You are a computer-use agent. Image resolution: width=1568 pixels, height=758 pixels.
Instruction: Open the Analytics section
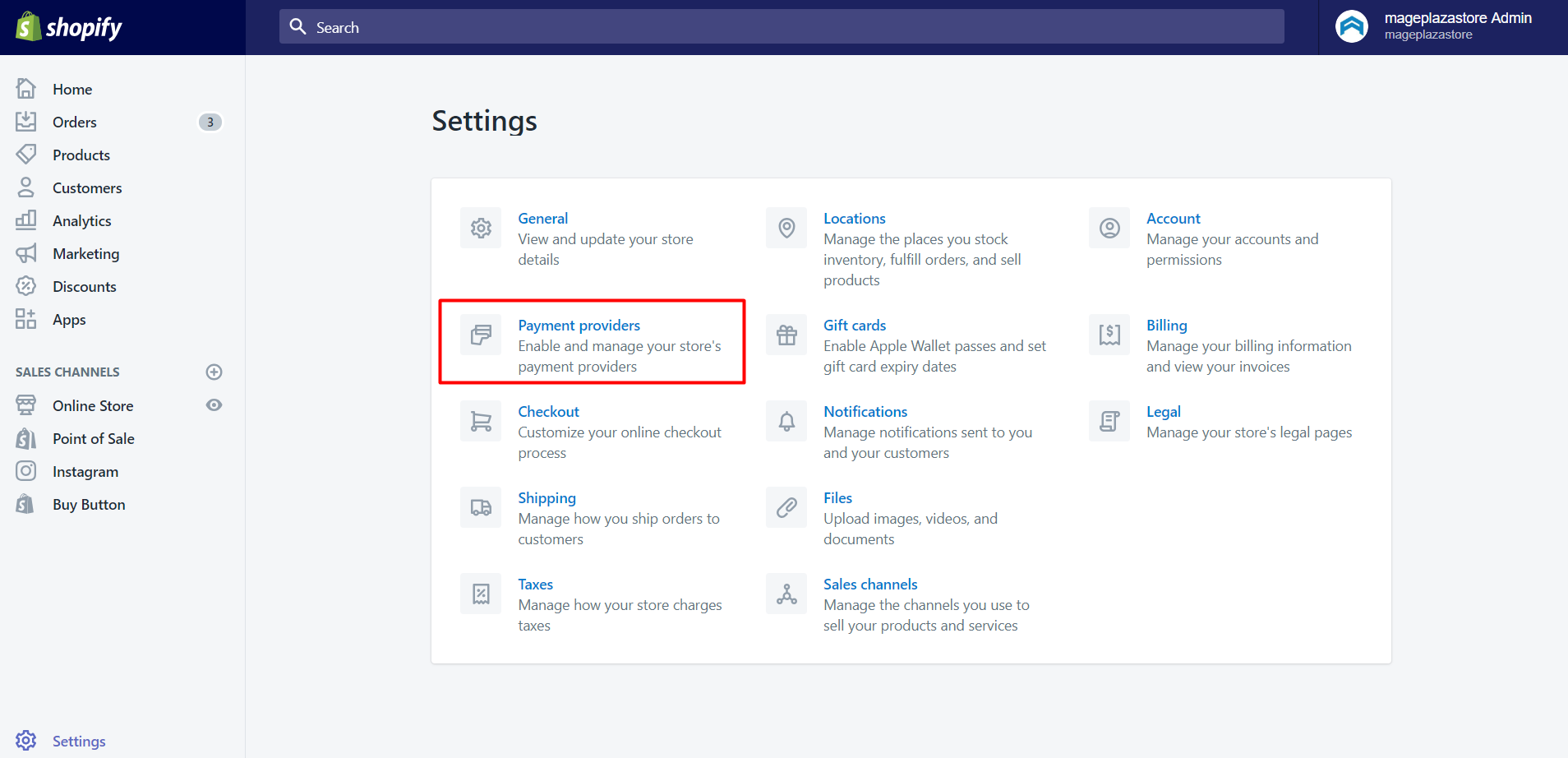tap(81, 220)
